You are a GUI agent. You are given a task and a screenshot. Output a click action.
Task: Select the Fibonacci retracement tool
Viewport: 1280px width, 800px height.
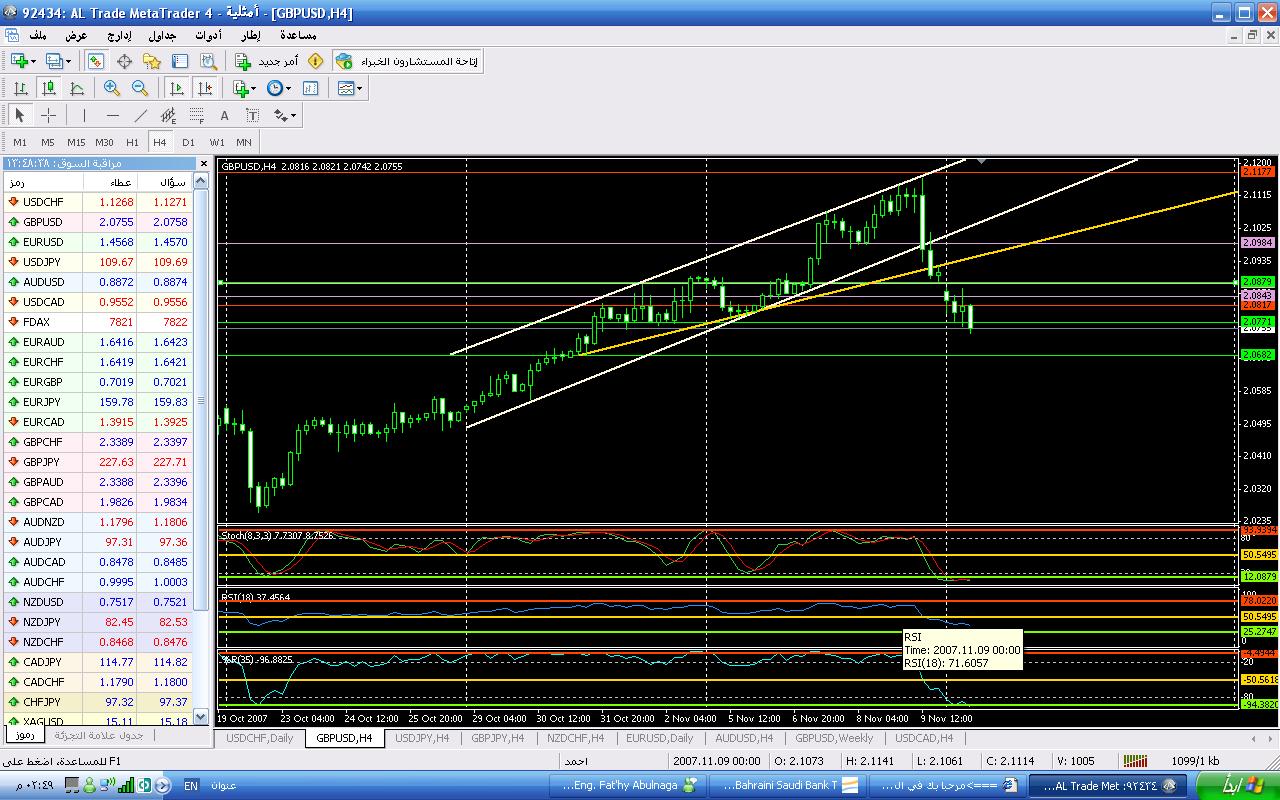point(197,115)
